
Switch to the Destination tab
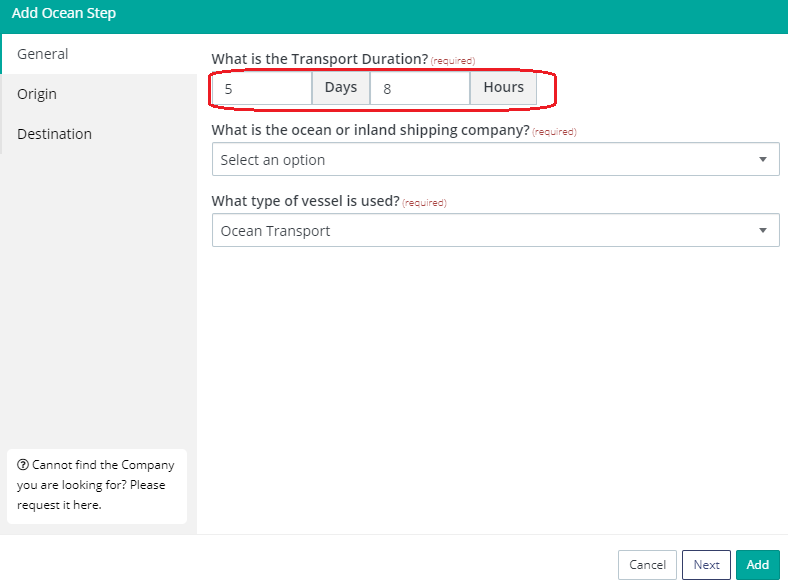(99, 134)
